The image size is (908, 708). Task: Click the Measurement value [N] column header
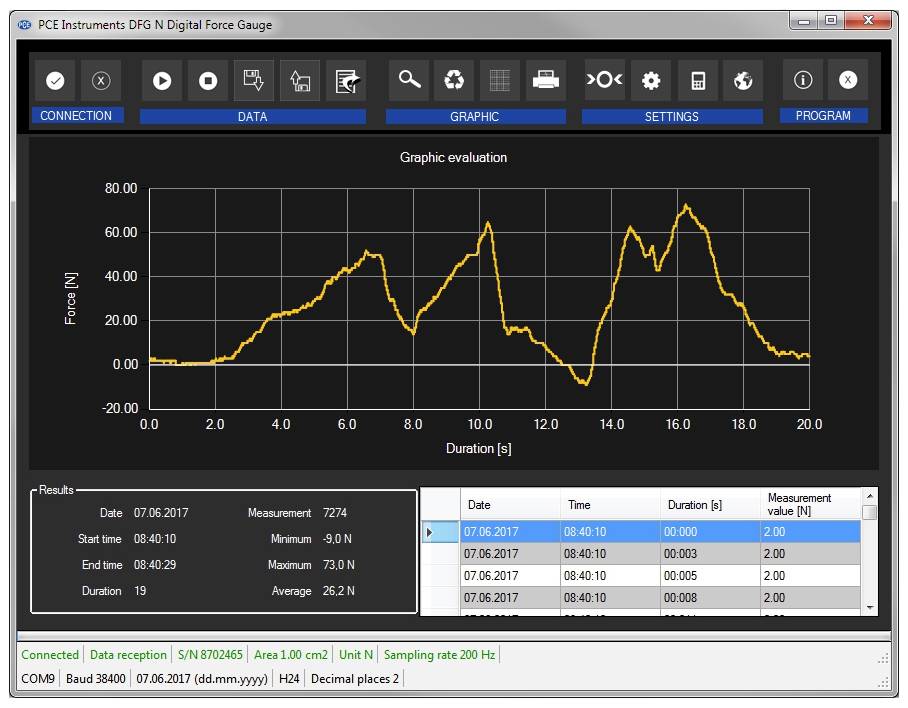(x=807, y=504)
